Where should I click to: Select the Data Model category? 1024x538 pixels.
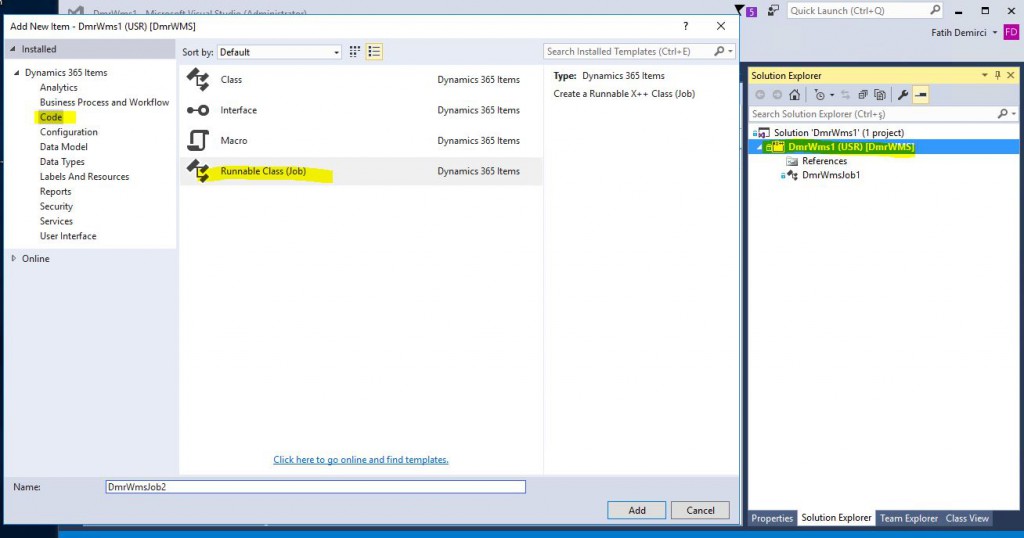pyautogui.click(x=63, y=147)
